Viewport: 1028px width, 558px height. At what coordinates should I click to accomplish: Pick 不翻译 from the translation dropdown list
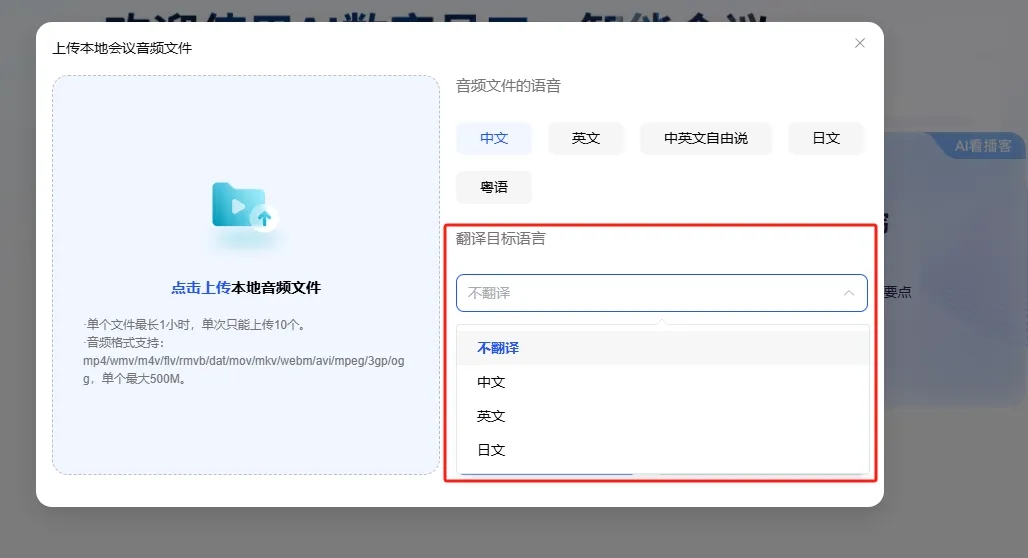tap(498, 348)
